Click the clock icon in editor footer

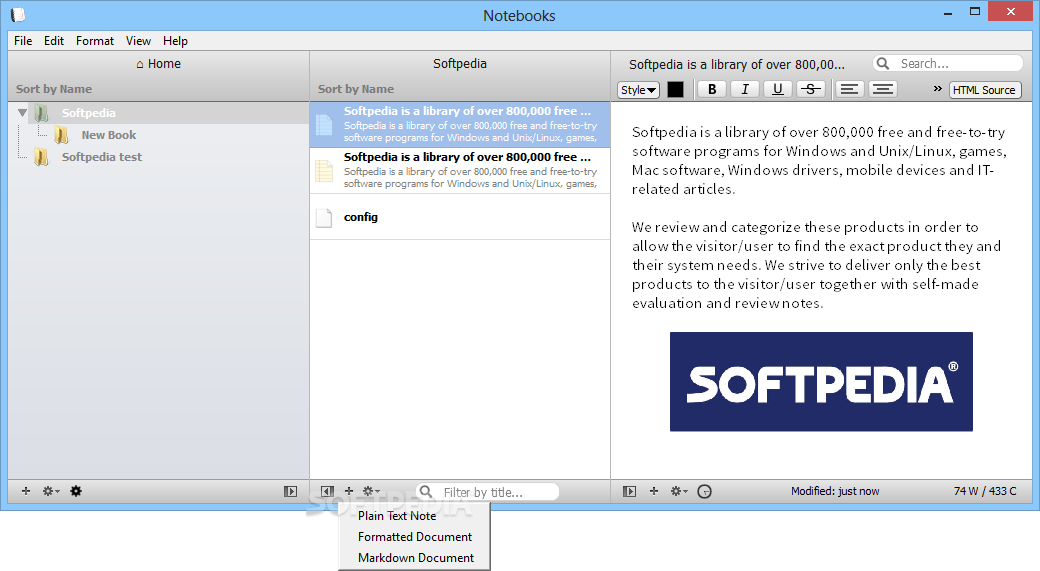(705, 491)
